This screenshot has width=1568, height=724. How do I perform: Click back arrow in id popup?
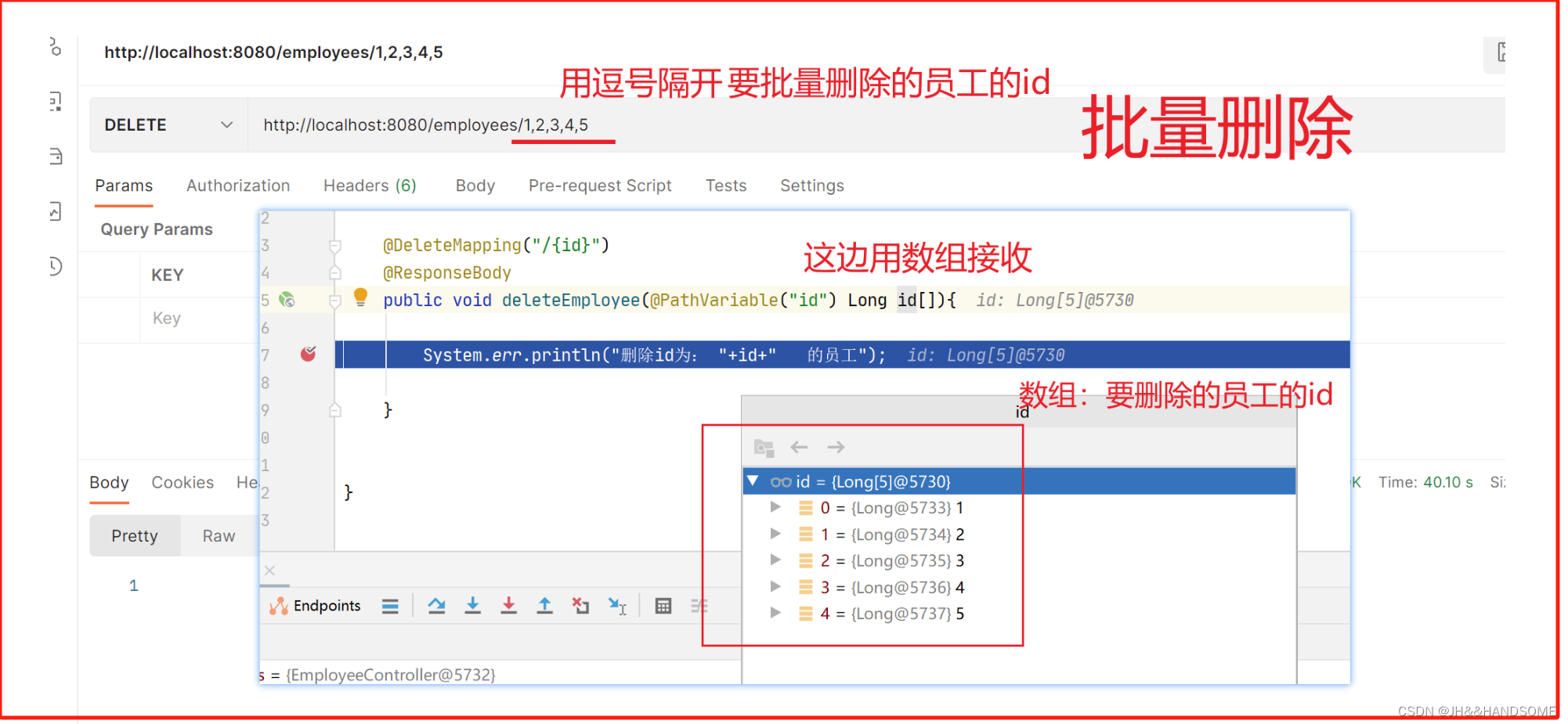click(x=799, y=447)
